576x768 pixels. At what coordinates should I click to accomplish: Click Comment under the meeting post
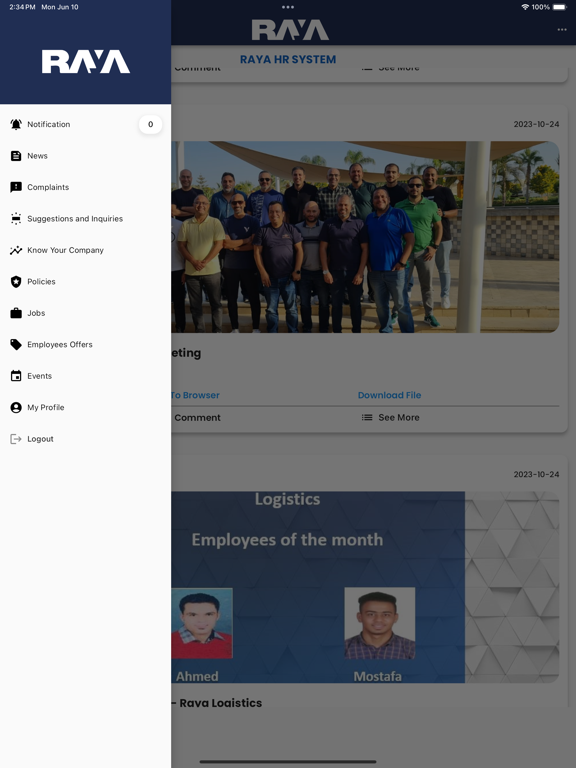197,418
